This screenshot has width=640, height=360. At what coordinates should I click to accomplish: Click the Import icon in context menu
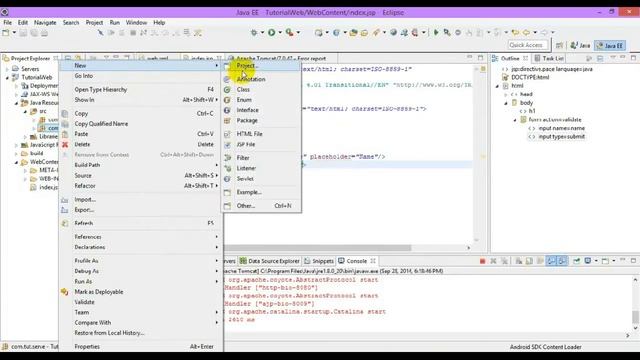[x=65, y=200]
